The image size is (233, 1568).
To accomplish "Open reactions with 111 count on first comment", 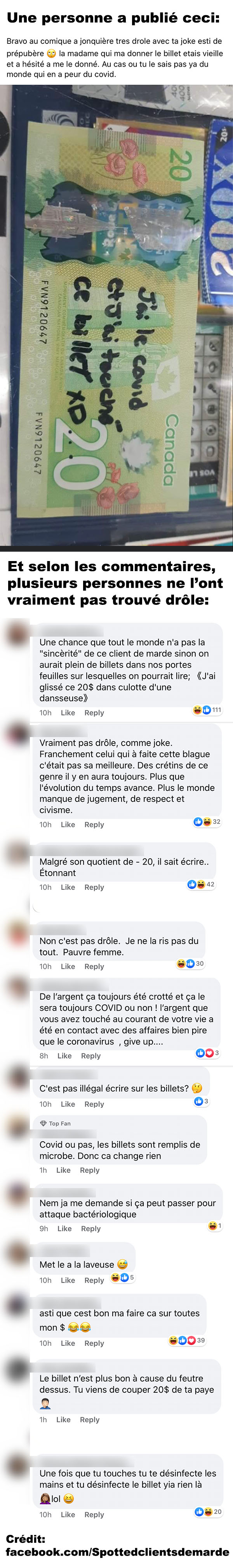I will coord(207,710).
